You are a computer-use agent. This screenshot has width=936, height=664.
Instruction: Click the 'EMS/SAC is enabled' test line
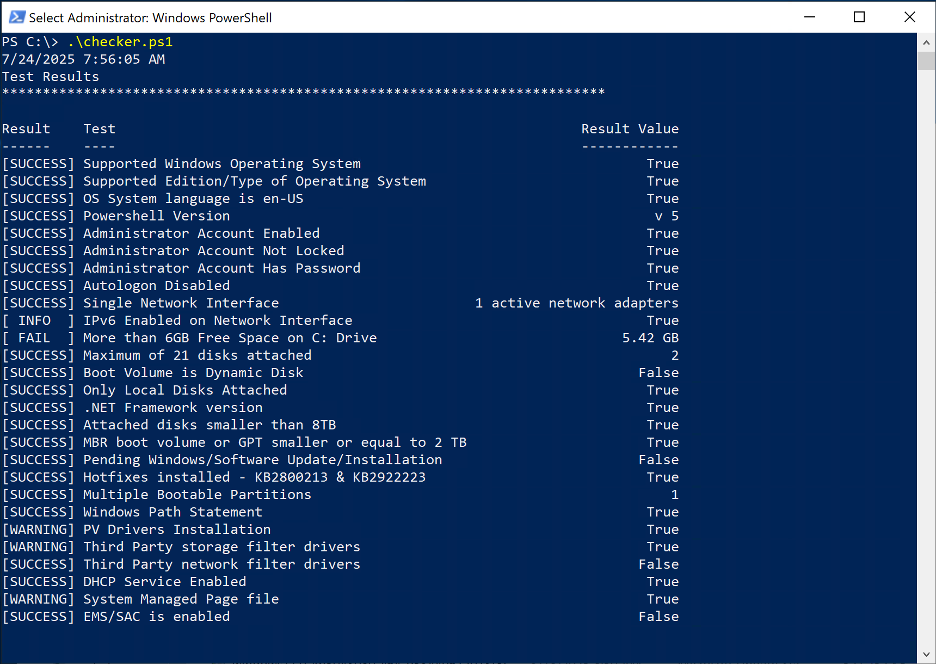tap(156, 617)
